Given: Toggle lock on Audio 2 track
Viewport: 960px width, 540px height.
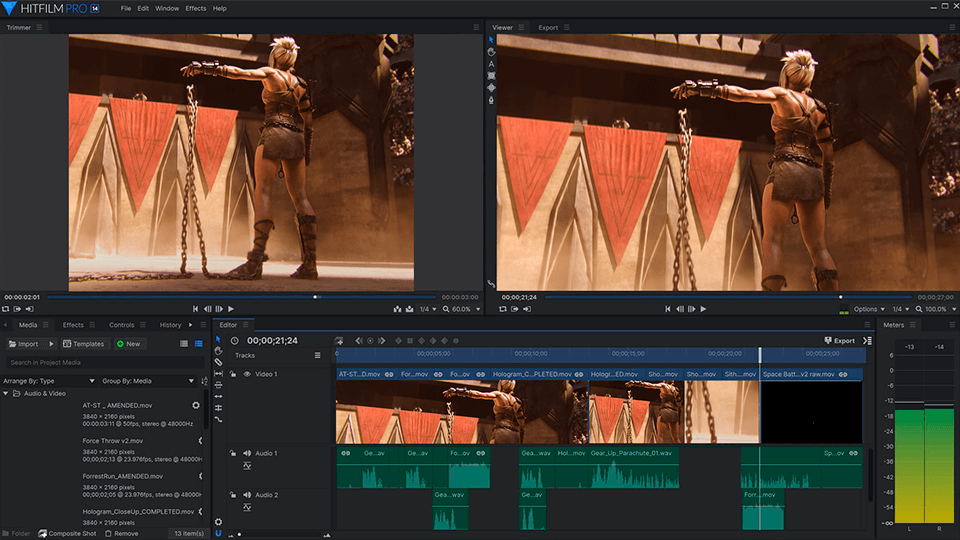Looking at the screenshot, I should [233, 495].
